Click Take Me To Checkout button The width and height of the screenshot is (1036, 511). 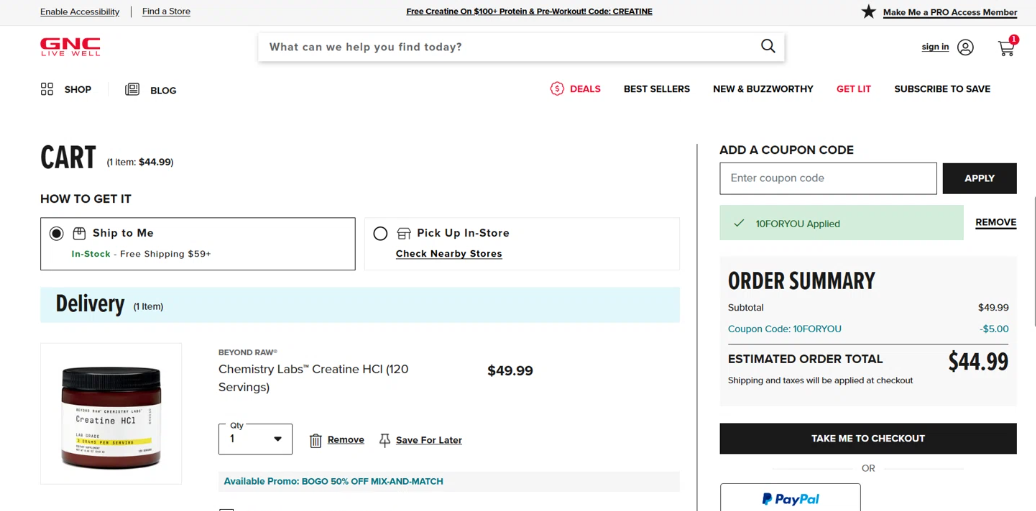(868, 438)
